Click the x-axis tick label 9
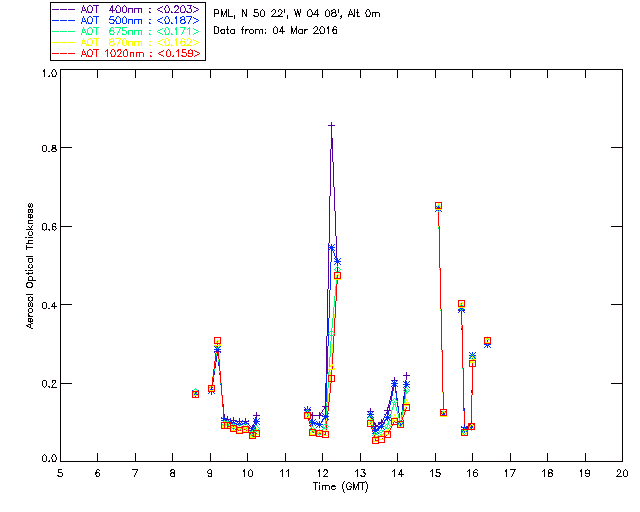Viewport: 640px width, 512px height. click(x=210, y=473)
